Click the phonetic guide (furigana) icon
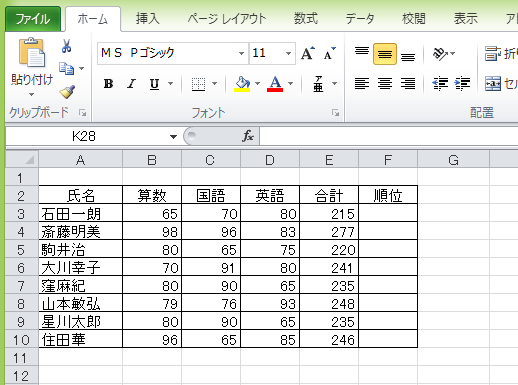The height and width of the screenshot is (385, 518). [318, 84]
